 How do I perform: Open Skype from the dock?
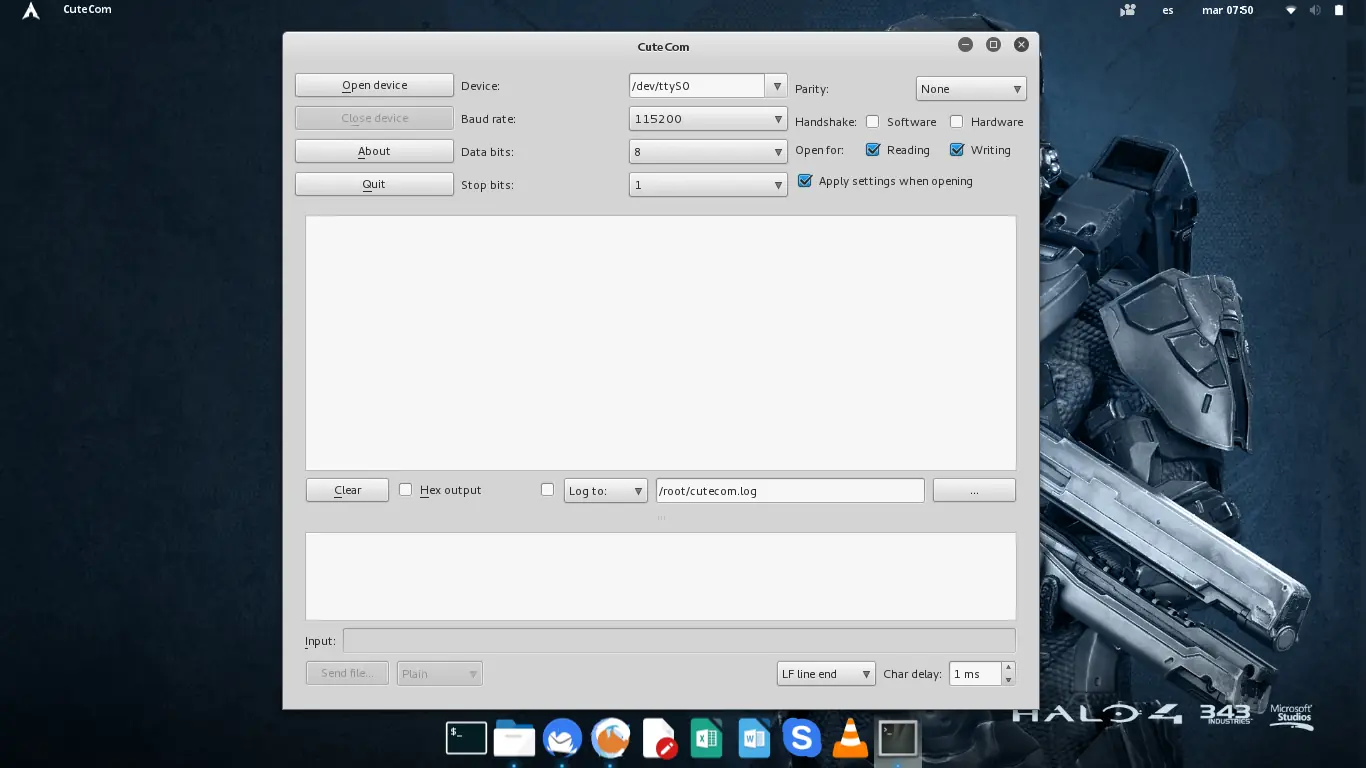pyautogui.click(x=801, y=738)
